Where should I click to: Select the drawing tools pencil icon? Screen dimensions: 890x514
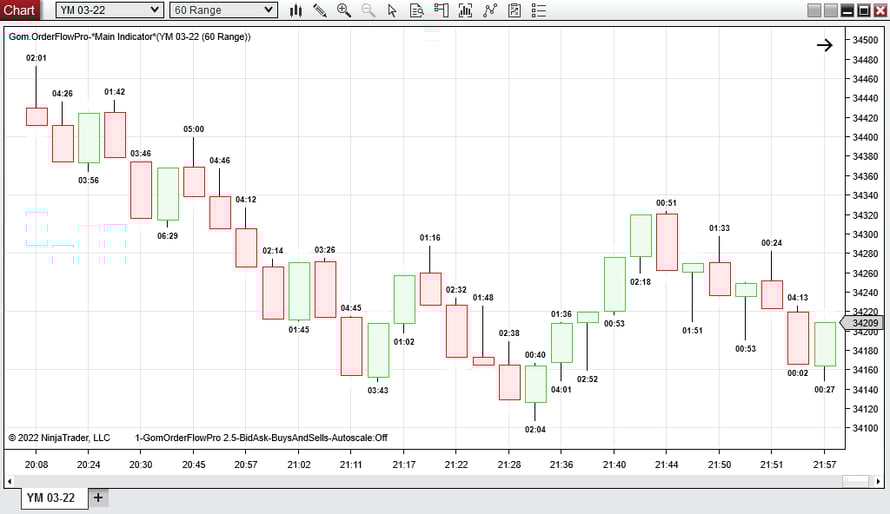click(320, 10)
